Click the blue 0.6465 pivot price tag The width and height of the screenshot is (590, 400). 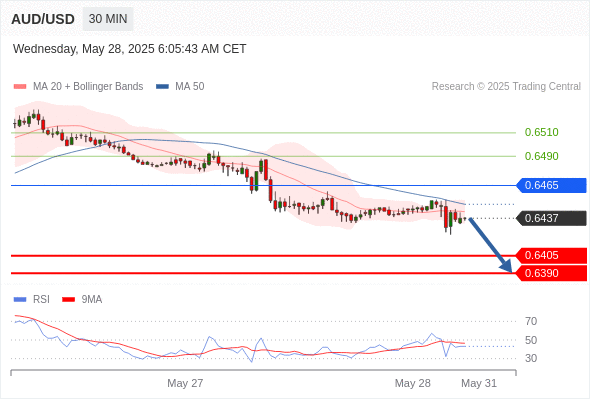coord(551,186)
